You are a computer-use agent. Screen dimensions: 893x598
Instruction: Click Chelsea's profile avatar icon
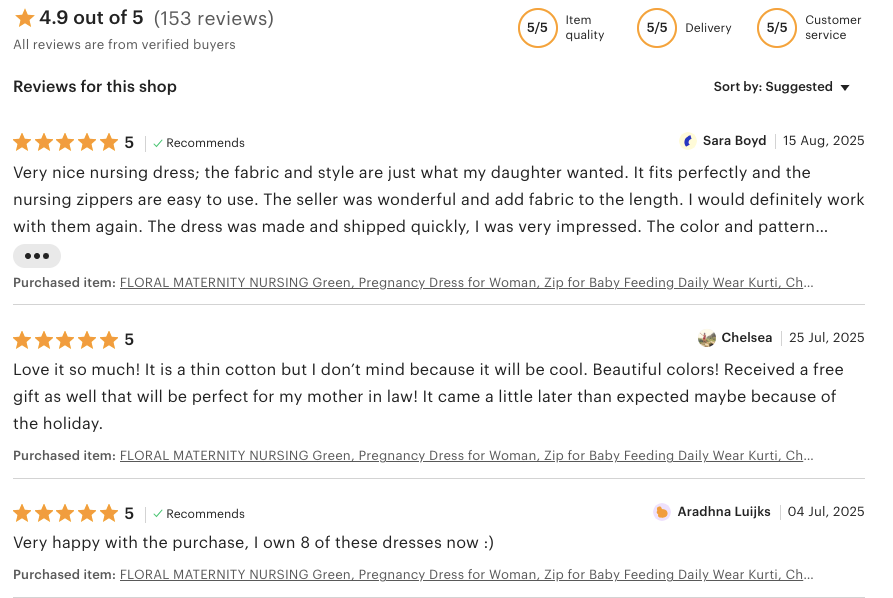pos(707,338)
